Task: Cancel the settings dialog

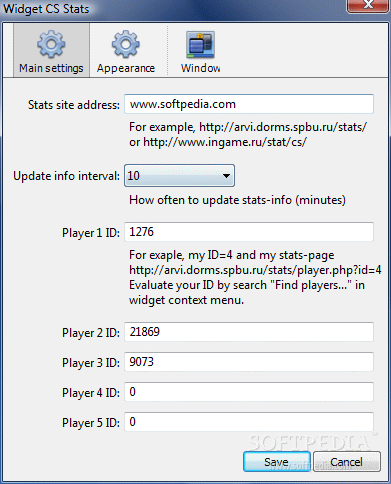Action: coord(347,462)
